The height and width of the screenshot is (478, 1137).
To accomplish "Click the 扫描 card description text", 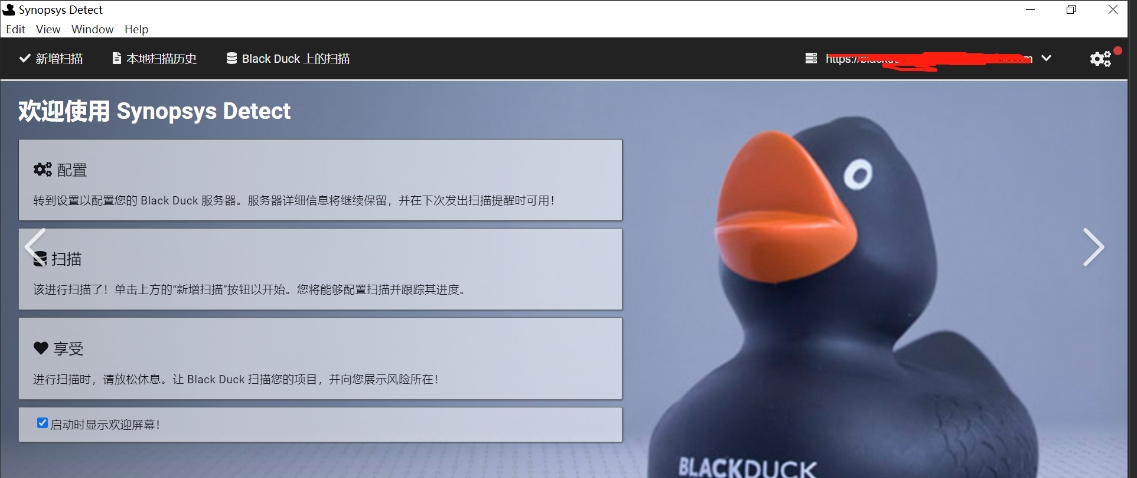I will coord(249,289).
